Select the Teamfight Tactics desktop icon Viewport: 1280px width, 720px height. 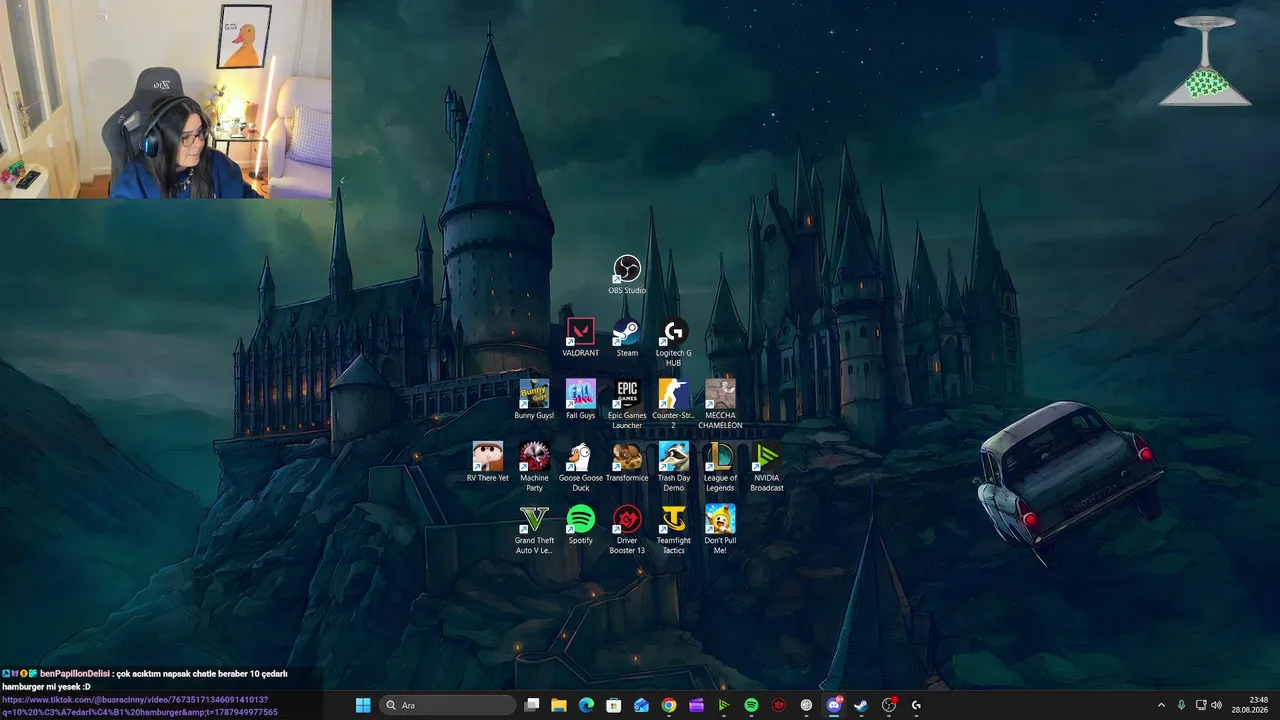coord(674,530)
